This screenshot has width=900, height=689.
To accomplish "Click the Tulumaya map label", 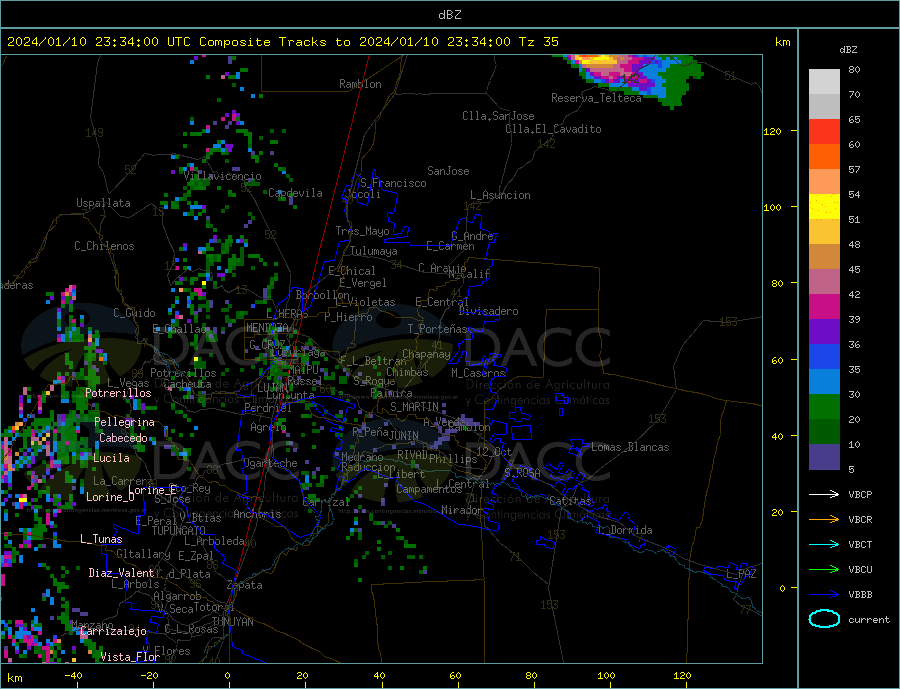I will (374, 251).
